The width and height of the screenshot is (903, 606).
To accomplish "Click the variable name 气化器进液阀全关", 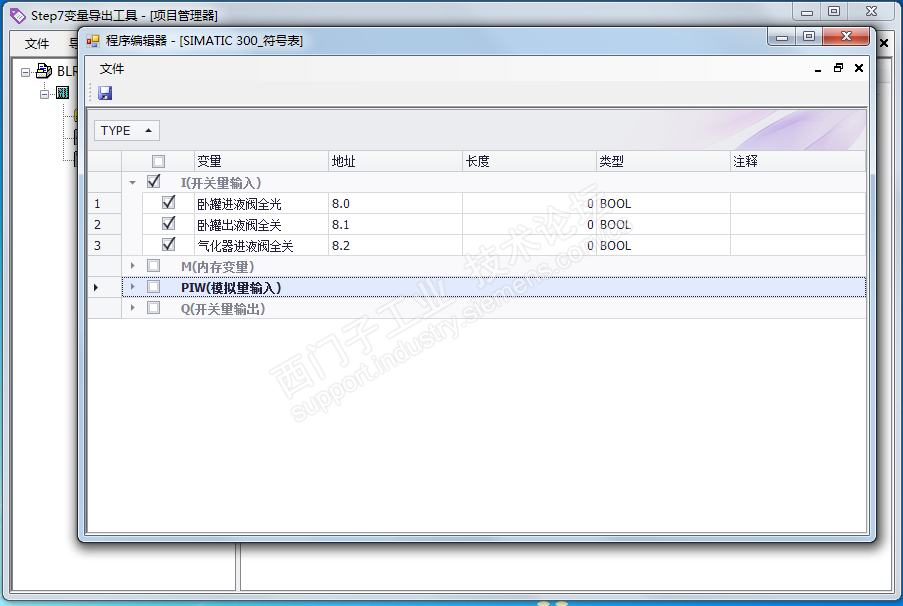I will coord(245,246).
